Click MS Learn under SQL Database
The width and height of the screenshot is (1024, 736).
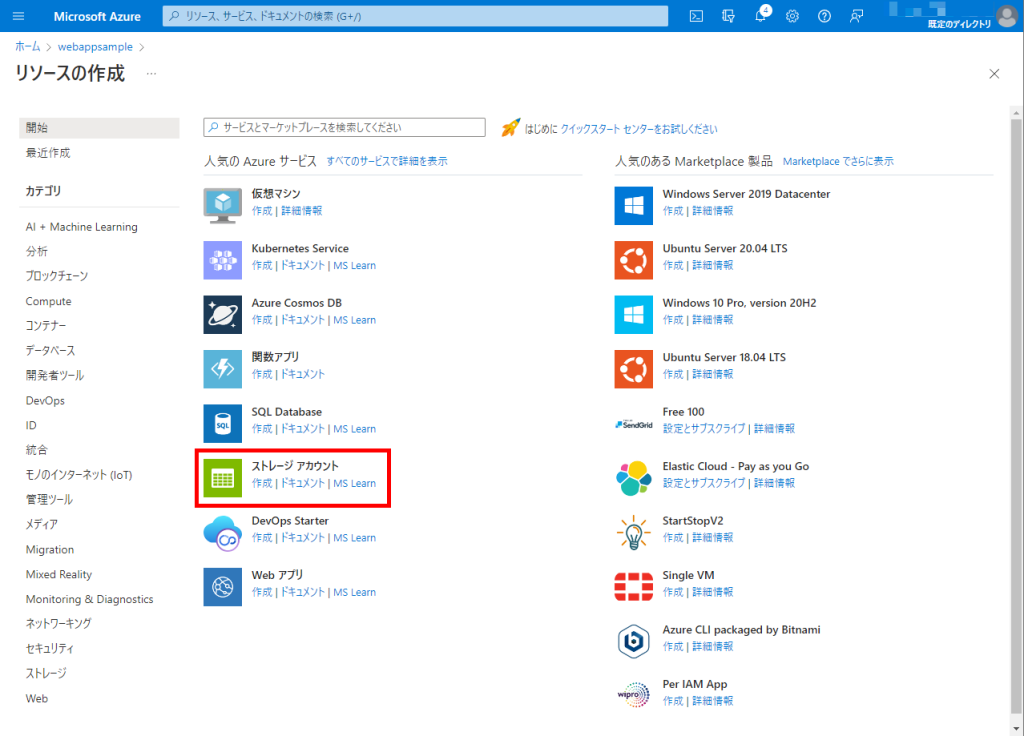coord(355,429)
